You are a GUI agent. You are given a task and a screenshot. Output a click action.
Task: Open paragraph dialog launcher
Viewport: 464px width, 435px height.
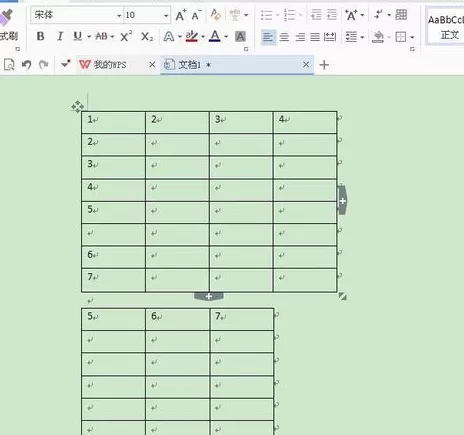click(412, 49)
